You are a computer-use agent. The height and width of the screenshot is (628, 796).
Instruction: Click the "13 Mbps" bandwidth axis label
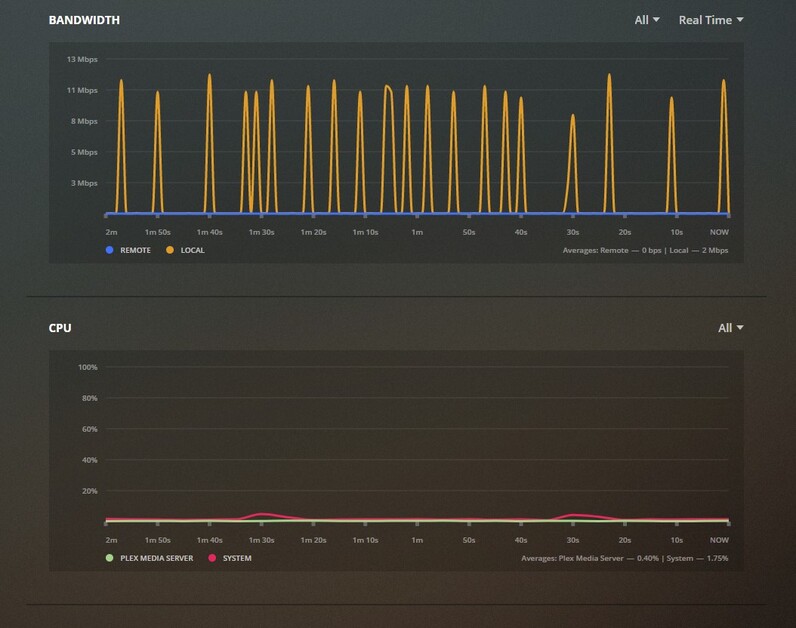click(x=82, y=59)
